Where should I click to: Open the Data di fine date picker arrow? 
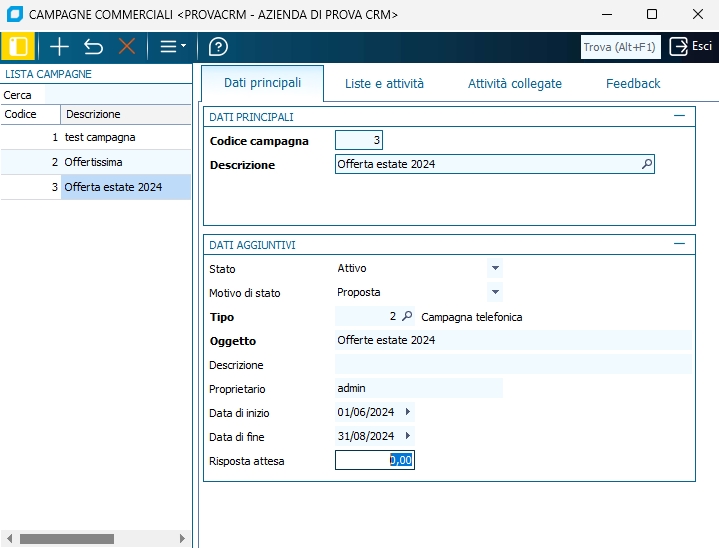coord(407,436)
